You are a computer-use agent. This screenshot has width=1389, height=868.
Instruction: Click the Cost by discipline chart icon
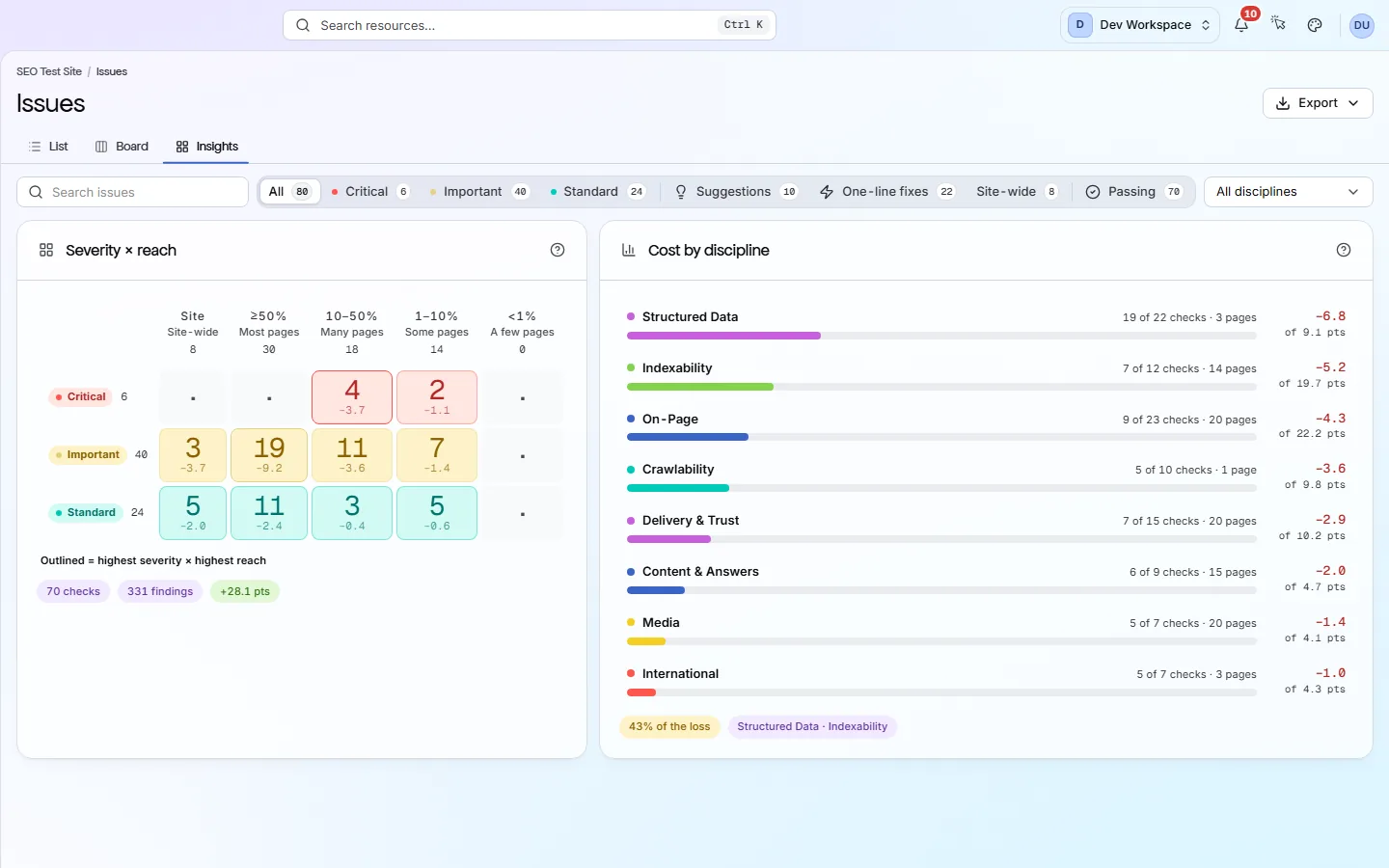[629, 250]
